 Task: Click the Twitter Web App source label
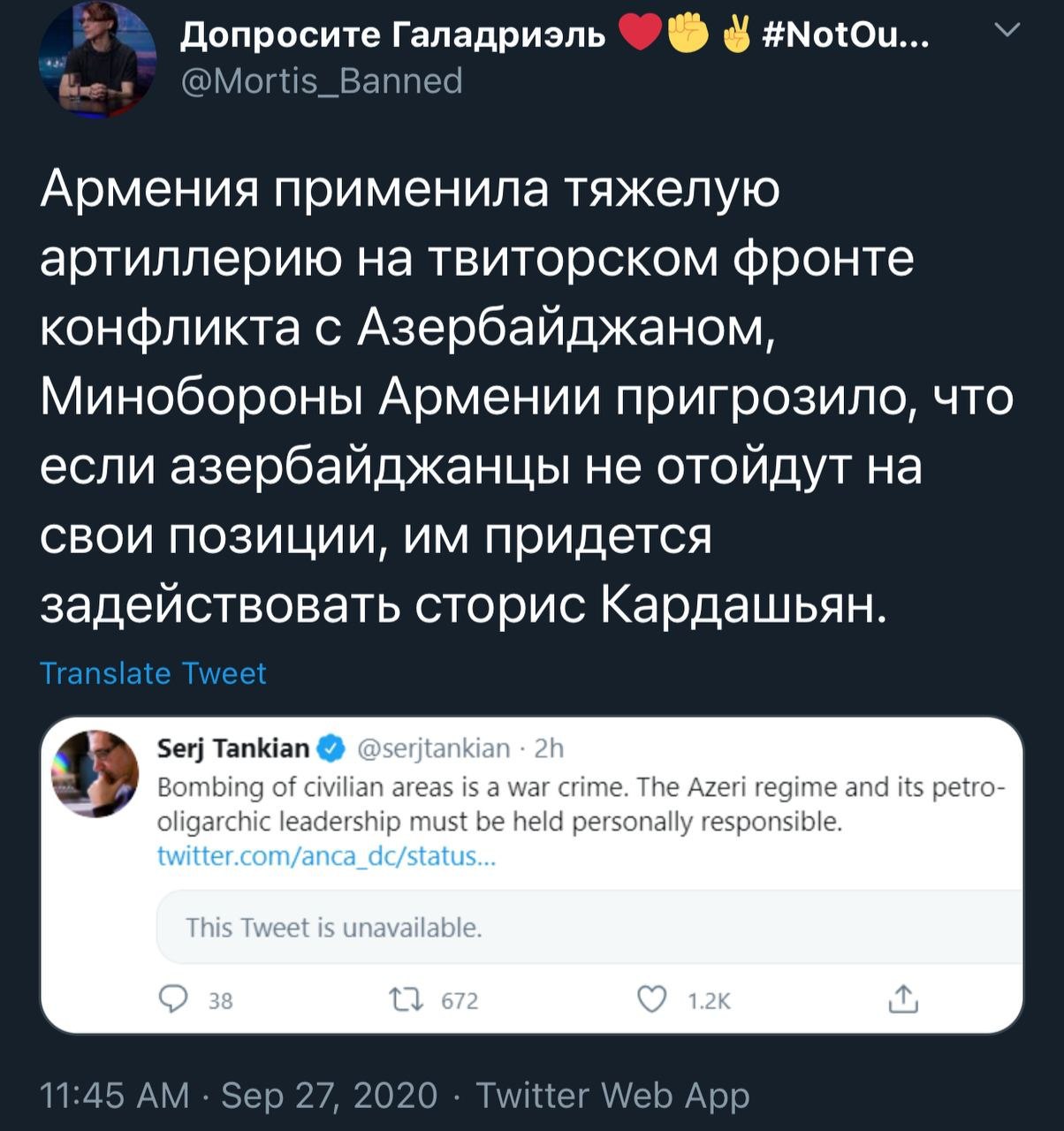point(612,1096)
